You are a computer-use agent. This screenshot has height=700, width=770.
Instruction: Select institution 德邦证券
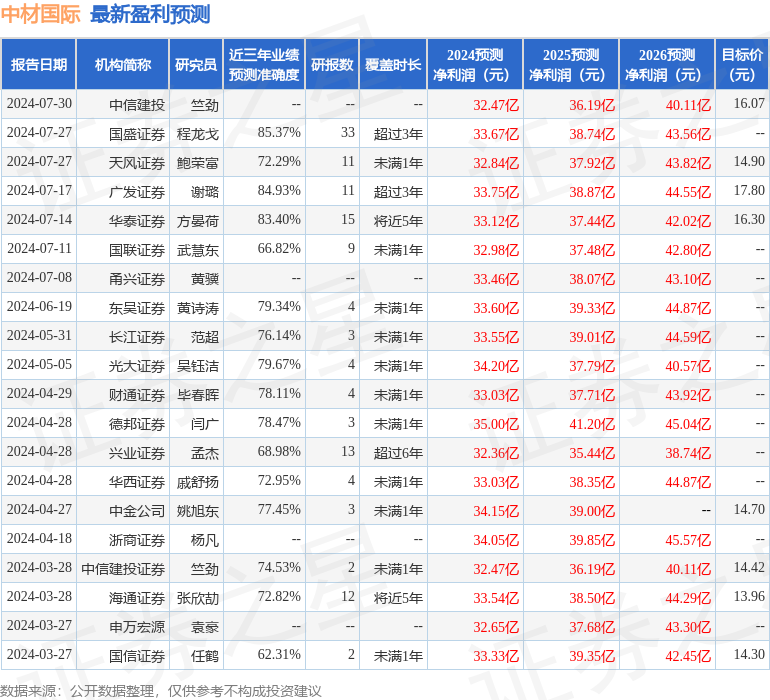tap(137, 423)
